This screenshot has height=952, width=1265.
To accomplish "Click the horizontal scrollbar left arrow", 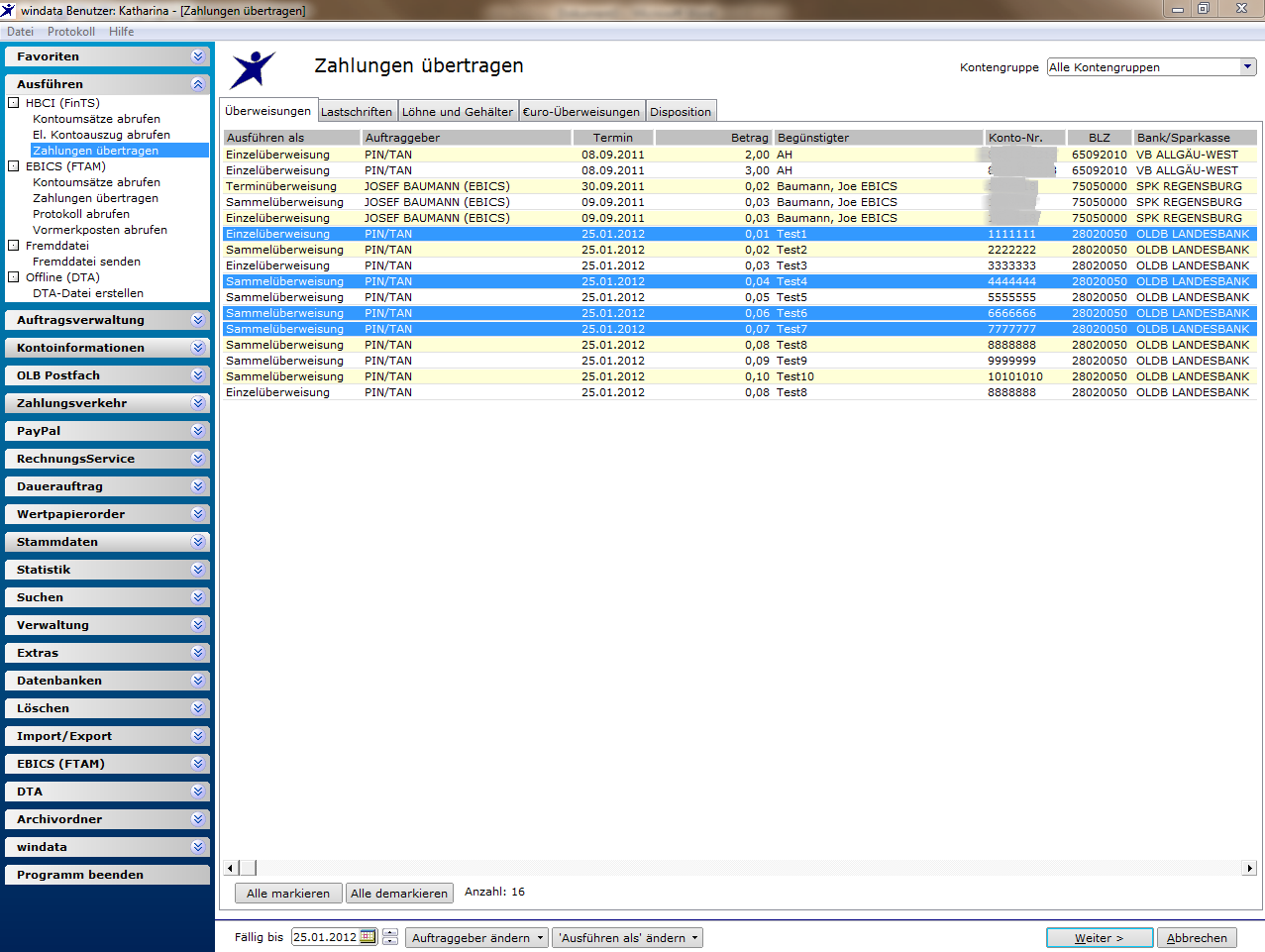I will point(231,868).
